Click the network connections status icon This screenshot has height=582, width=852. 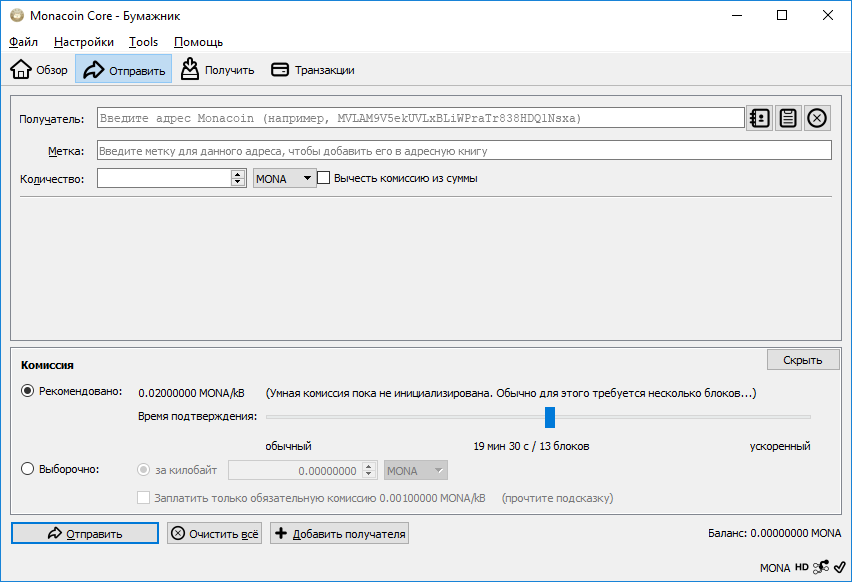coord(820,567)
